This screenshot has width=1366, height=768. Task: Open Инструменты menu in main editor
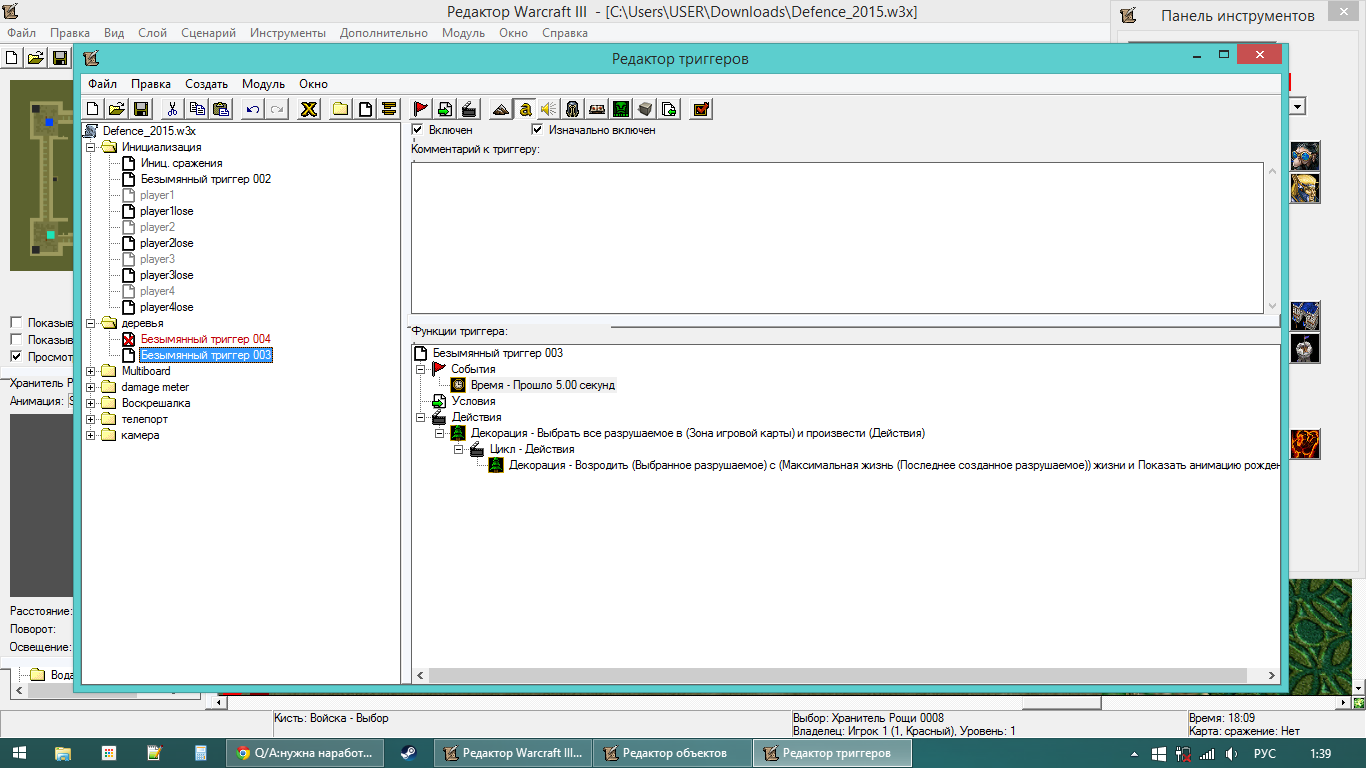click(x=288, y=33)
